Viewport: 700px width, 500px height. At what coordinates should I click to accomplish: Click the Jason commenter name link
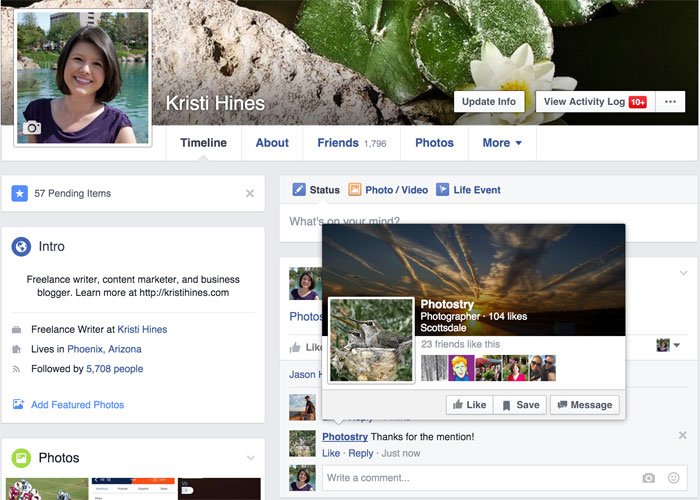305,375
